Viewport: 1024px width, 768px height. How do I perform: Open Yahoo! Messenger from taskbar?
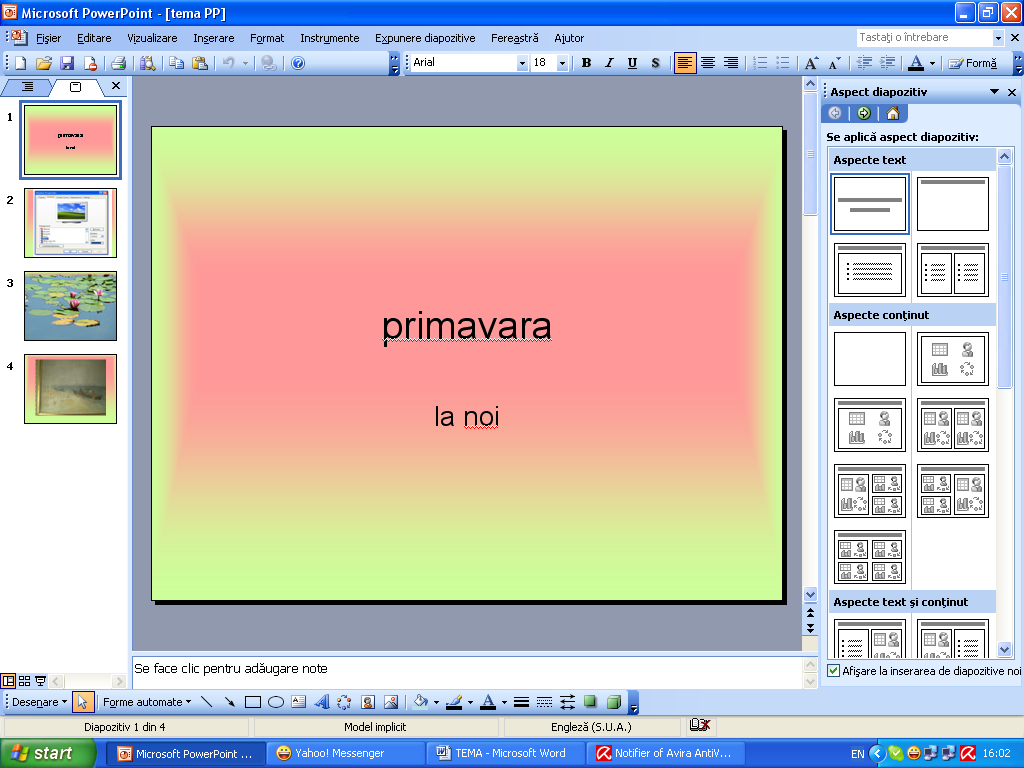(345, 753)
